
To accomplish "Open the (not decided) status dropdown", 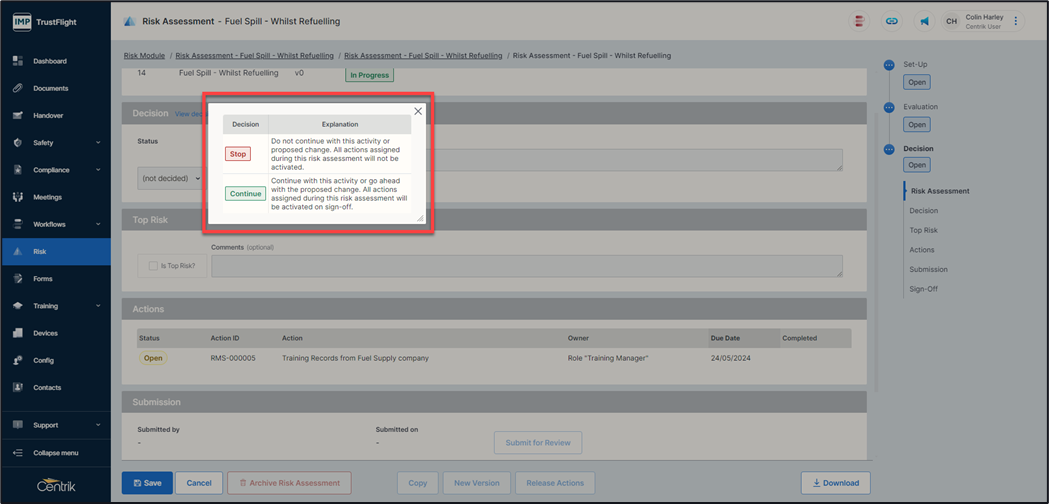I will click(171, 179).
